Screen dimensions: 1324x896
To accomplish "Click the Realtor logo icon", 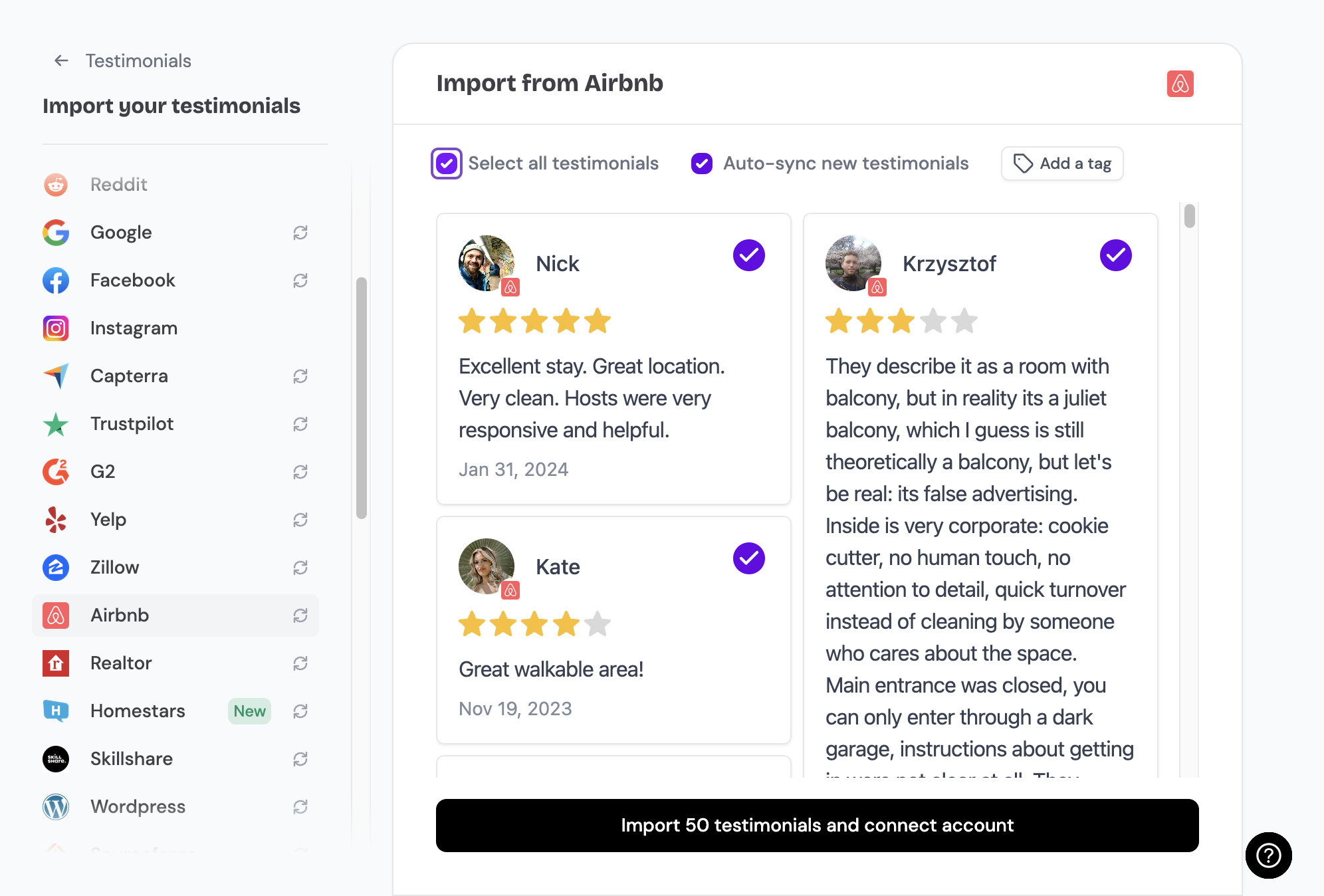I will (x=56, y=663).
